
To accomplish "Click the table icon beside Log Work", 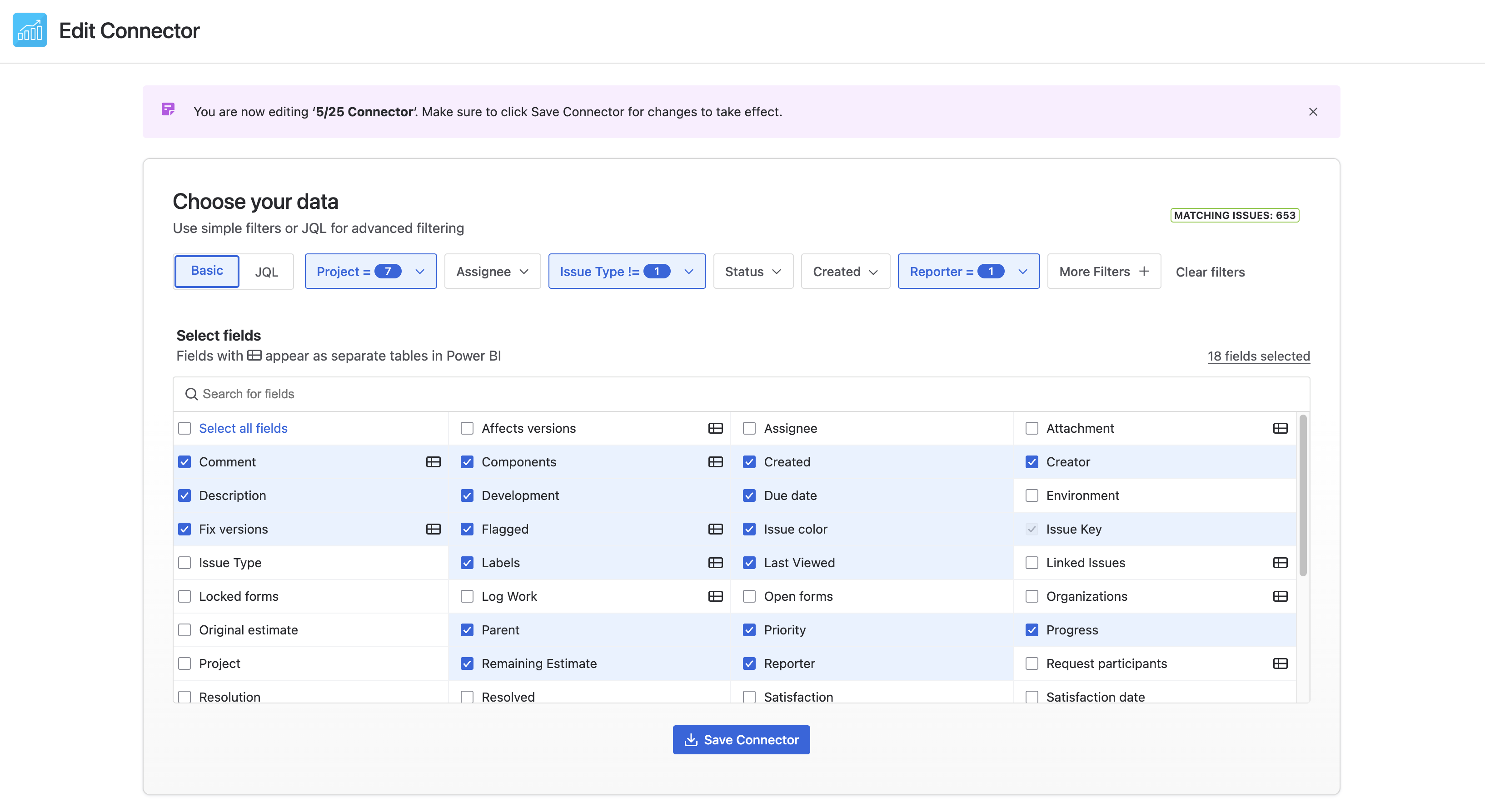I will point(715,596).
